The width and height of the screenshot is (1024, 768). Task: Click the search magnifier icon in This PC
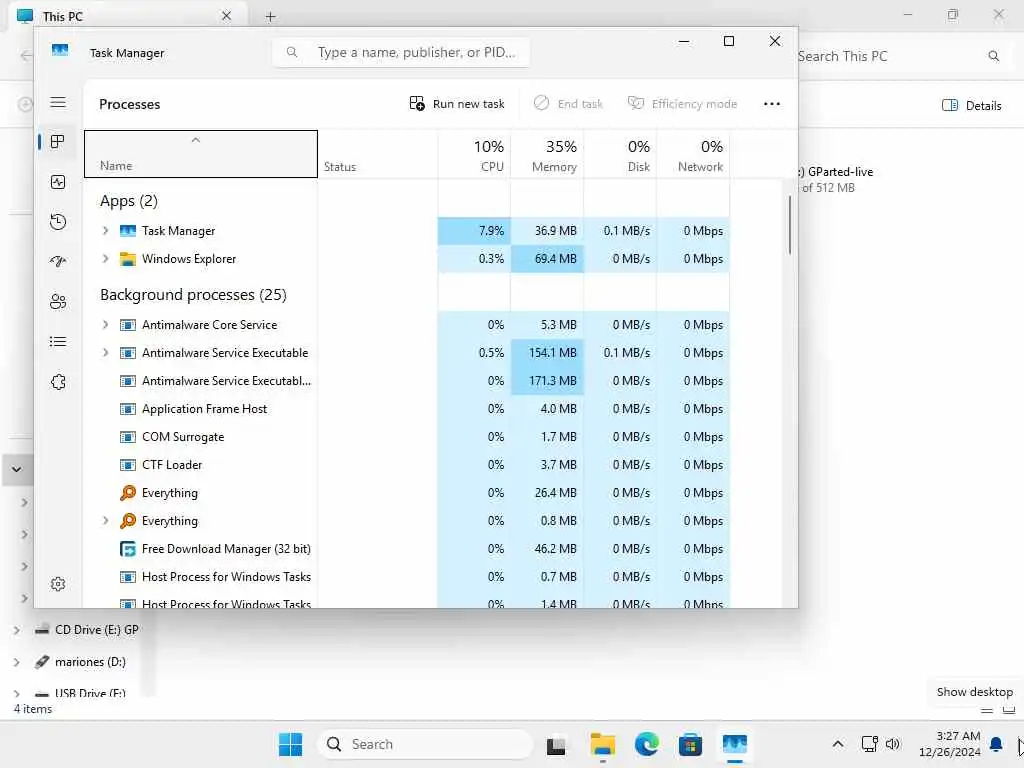click(x=994, y=56)
